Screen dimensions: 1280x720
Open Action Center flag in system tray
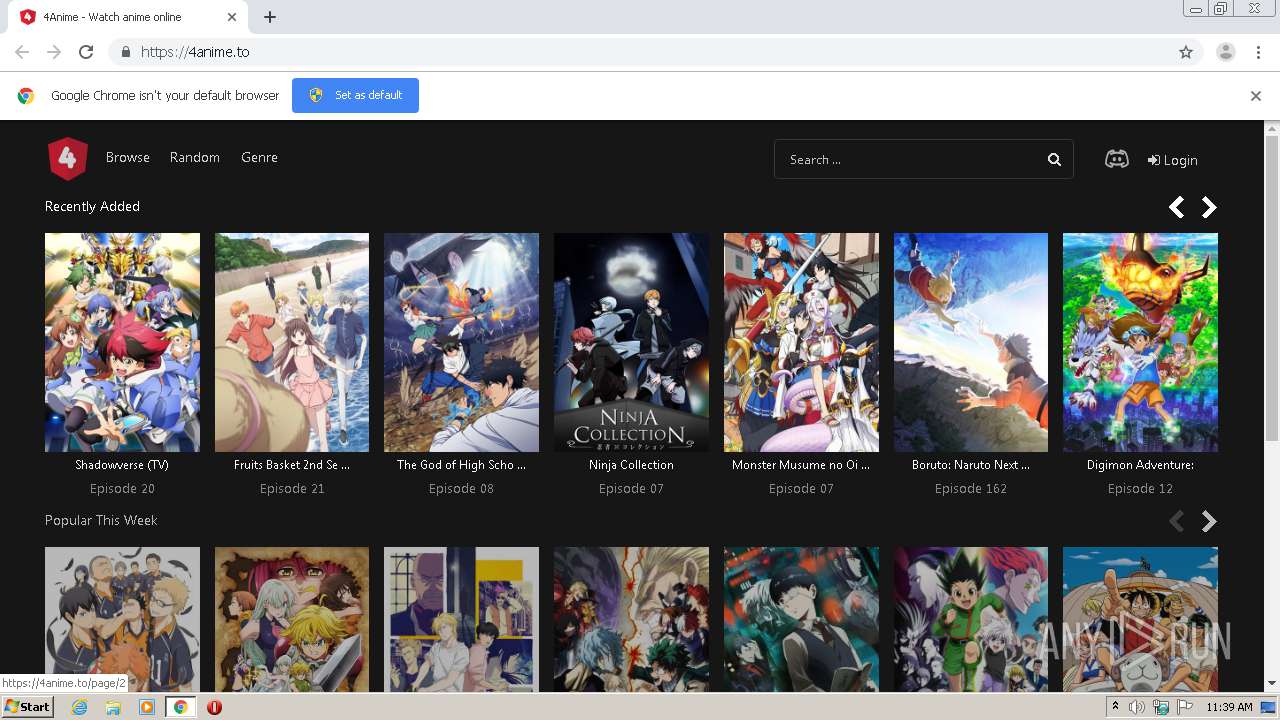click(1184, 707)
